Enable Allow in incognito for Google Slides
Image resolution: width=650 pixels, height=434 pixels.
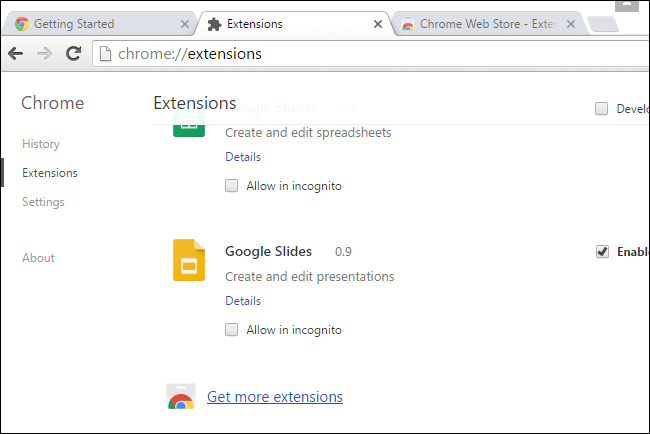(x=231, y=330)
